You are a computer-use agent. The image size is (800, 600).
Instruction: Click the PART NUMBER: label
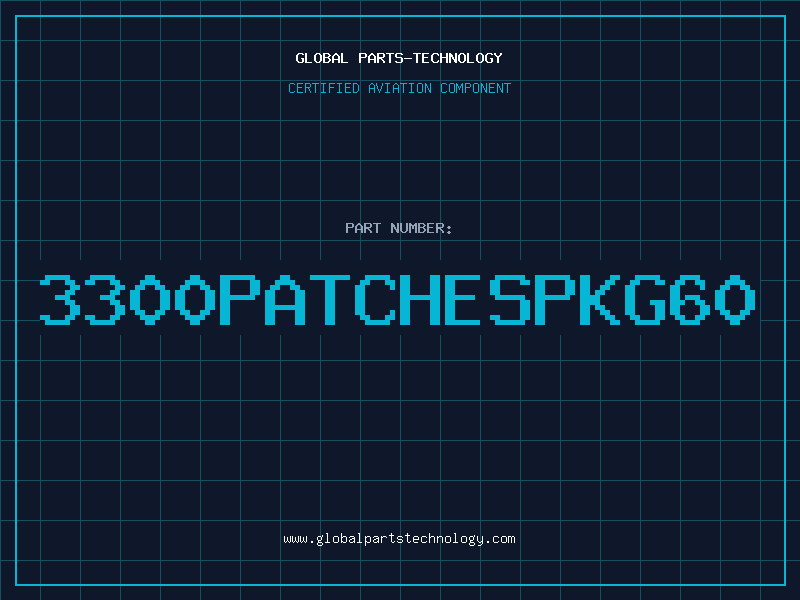pyautogui.click(x=399, y=228)
